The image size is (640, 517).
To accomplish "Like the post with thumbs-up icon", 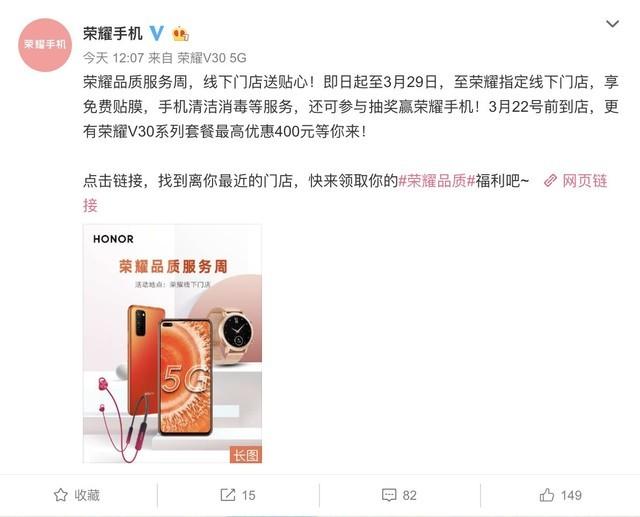I will (x=547, y=495).
